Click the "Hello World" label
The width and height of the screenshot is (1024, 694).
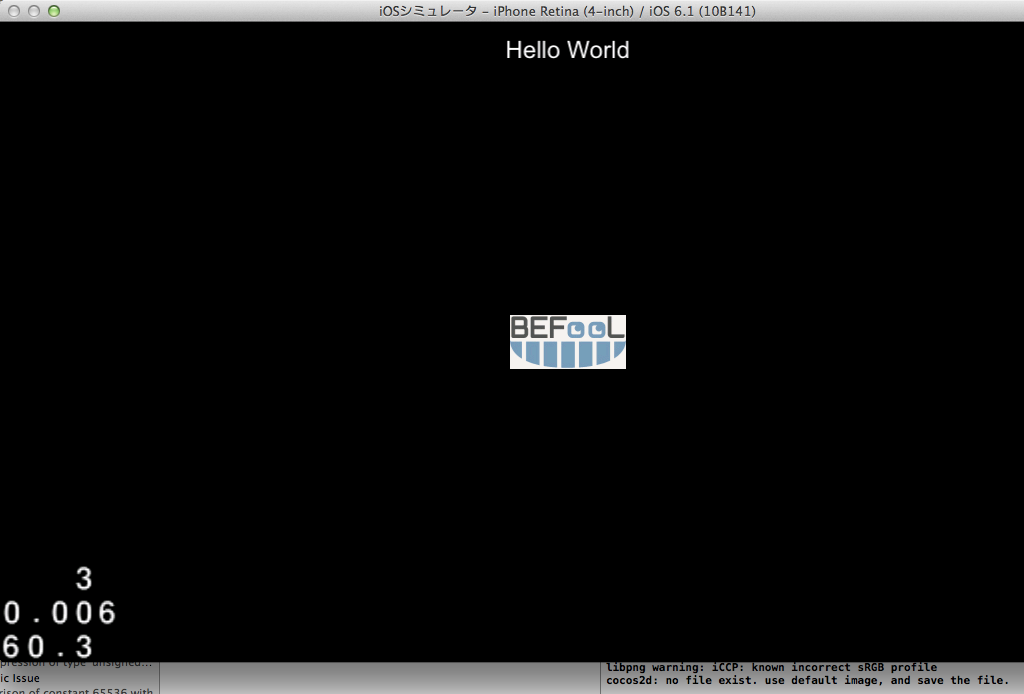[568, 50]
